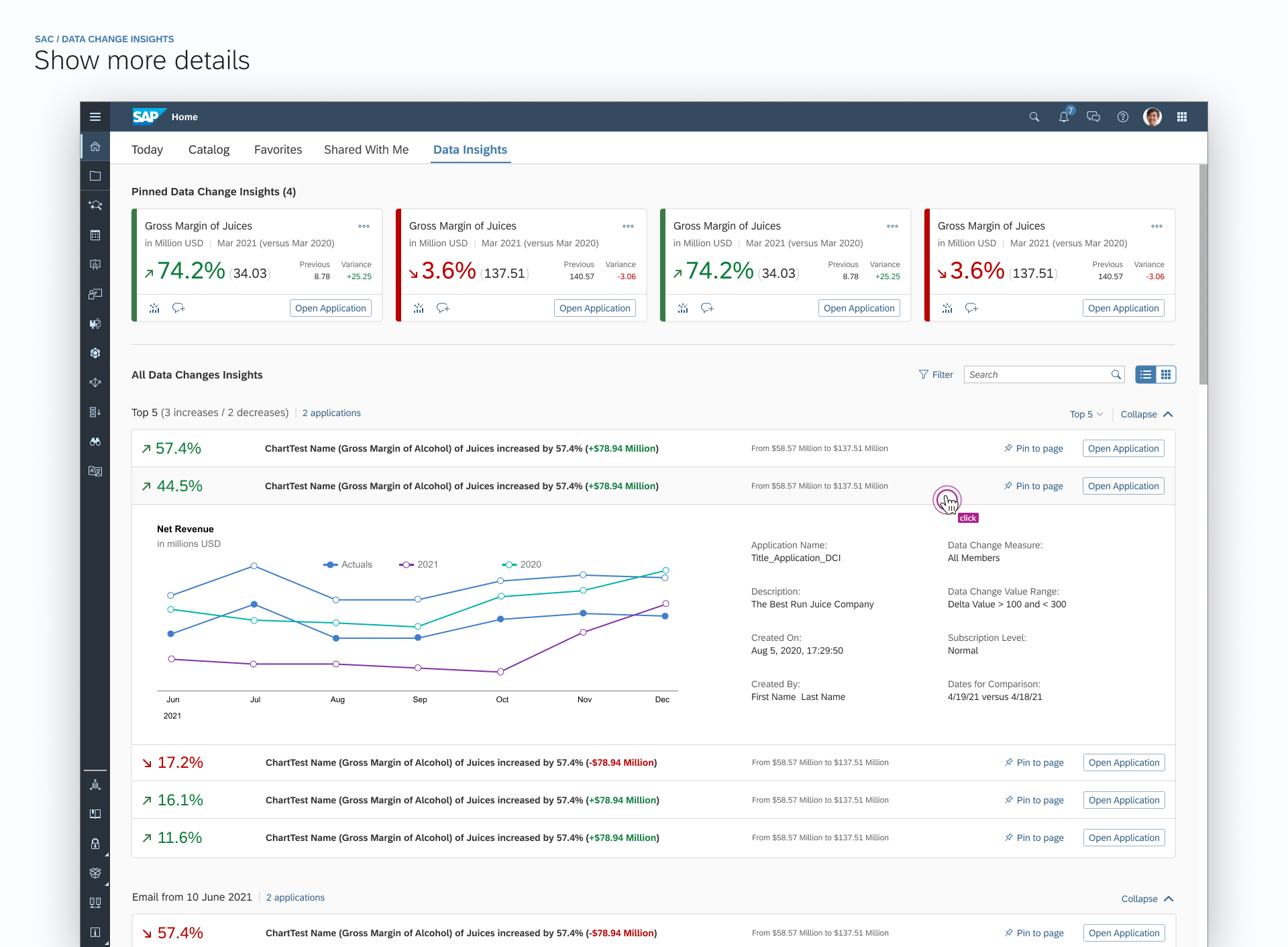Open the help question mark icon
1288x947 pixels.
pos(1123,117)
